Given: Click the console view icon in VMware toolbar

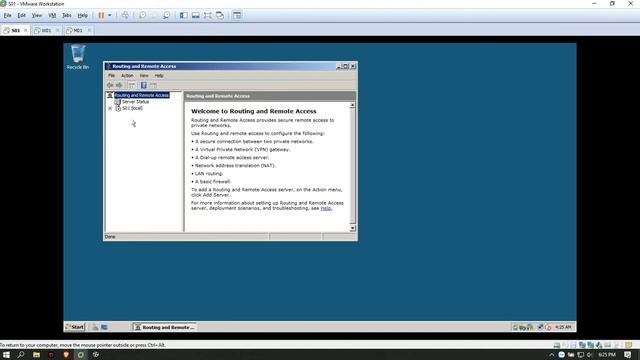Looking at the screenshot, I should click(237, 15).
